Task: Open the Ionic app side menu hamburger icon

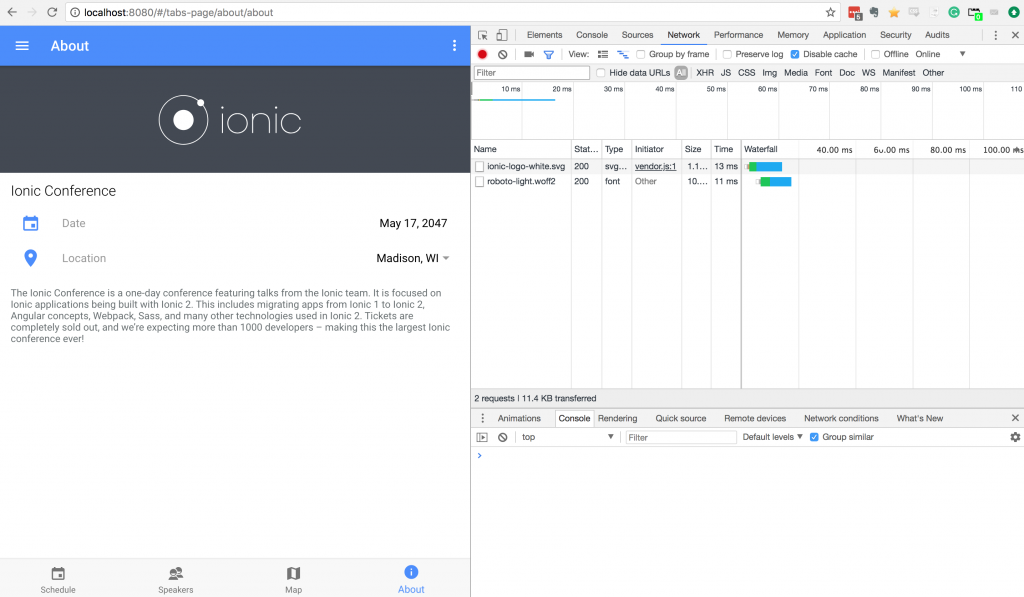Action: point(22,45)
